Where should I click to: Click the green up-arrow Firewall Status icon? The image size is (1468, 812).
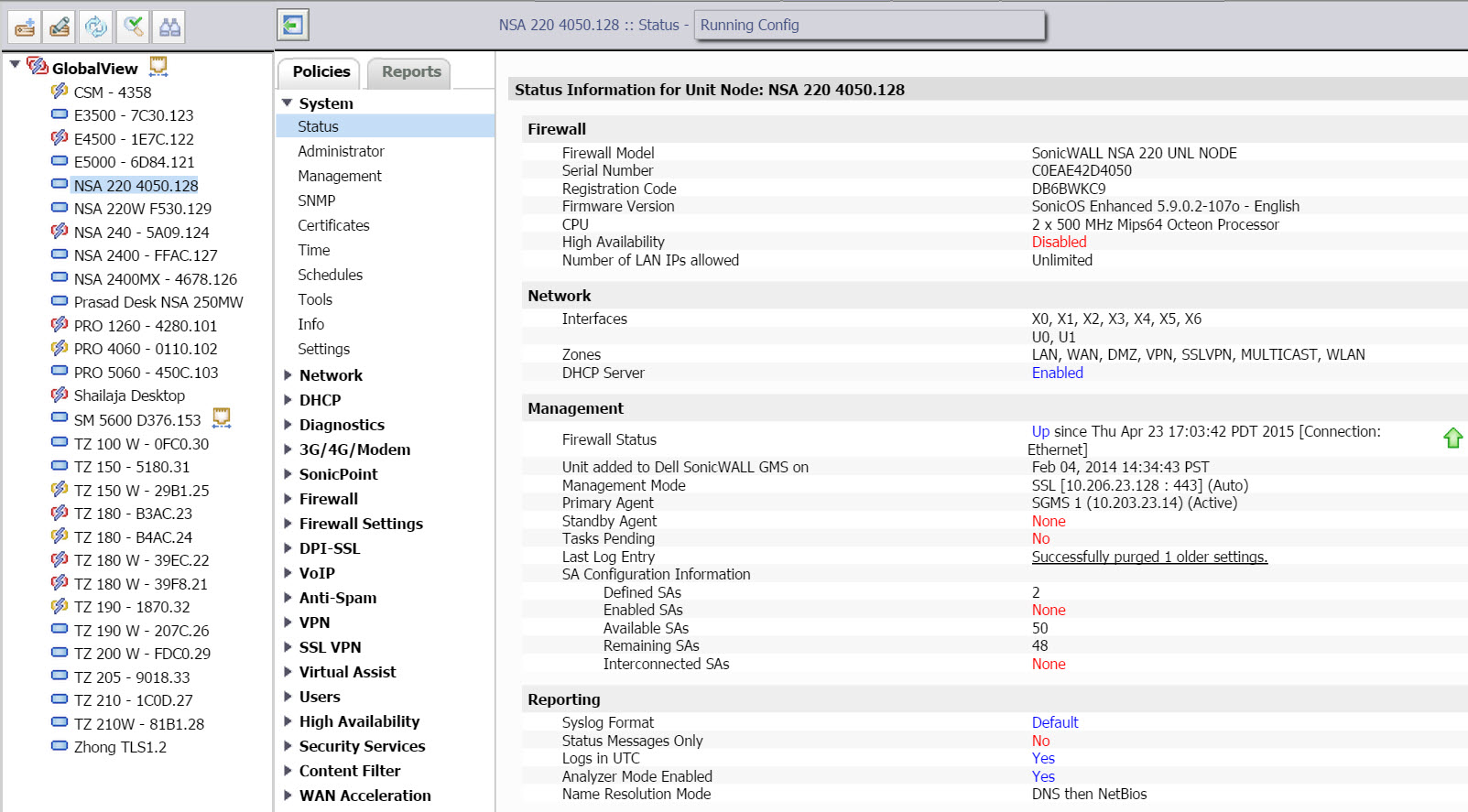coord(1452,438)
